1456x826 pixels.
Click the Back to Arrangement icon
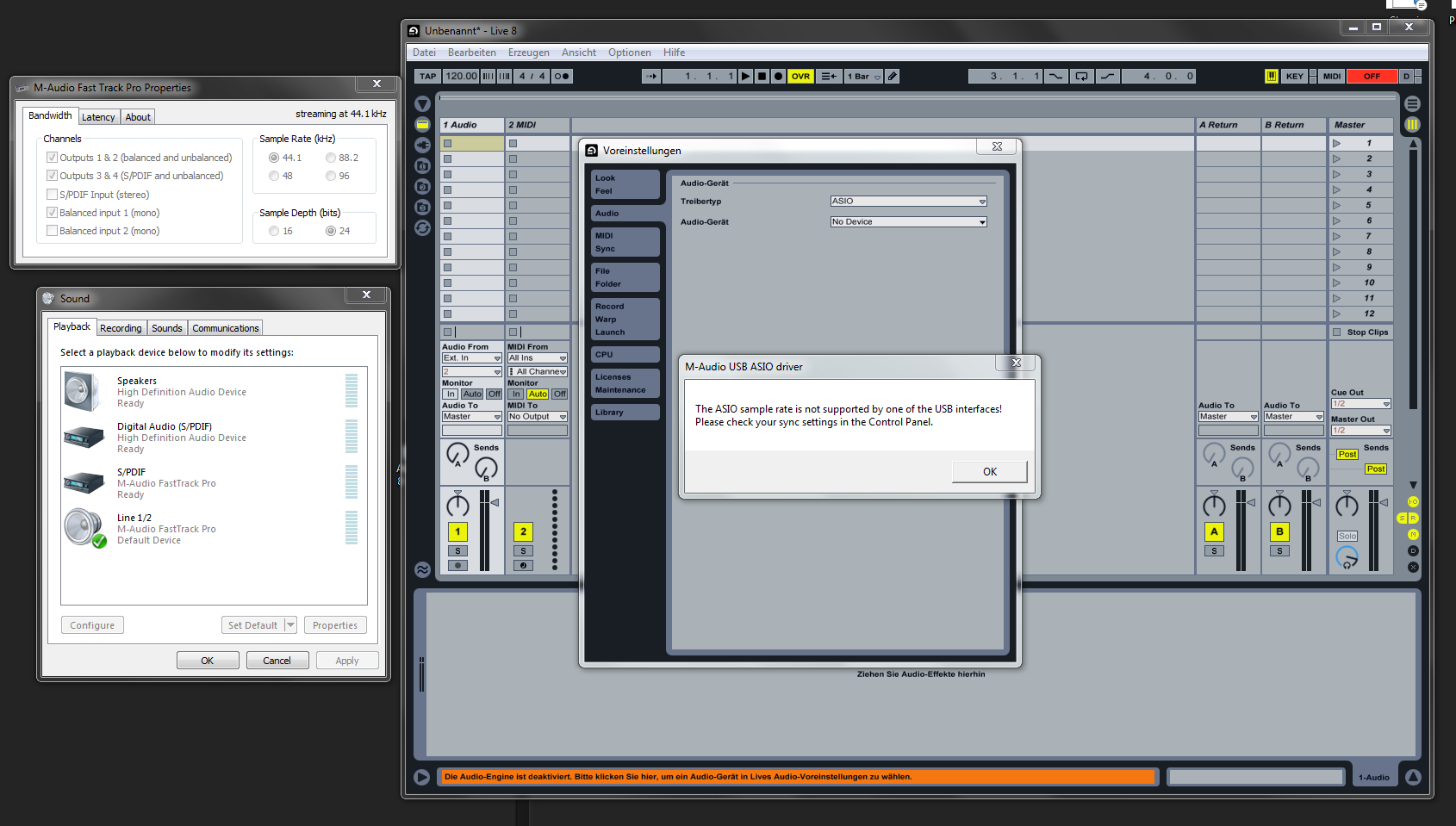tap(829, 77)
